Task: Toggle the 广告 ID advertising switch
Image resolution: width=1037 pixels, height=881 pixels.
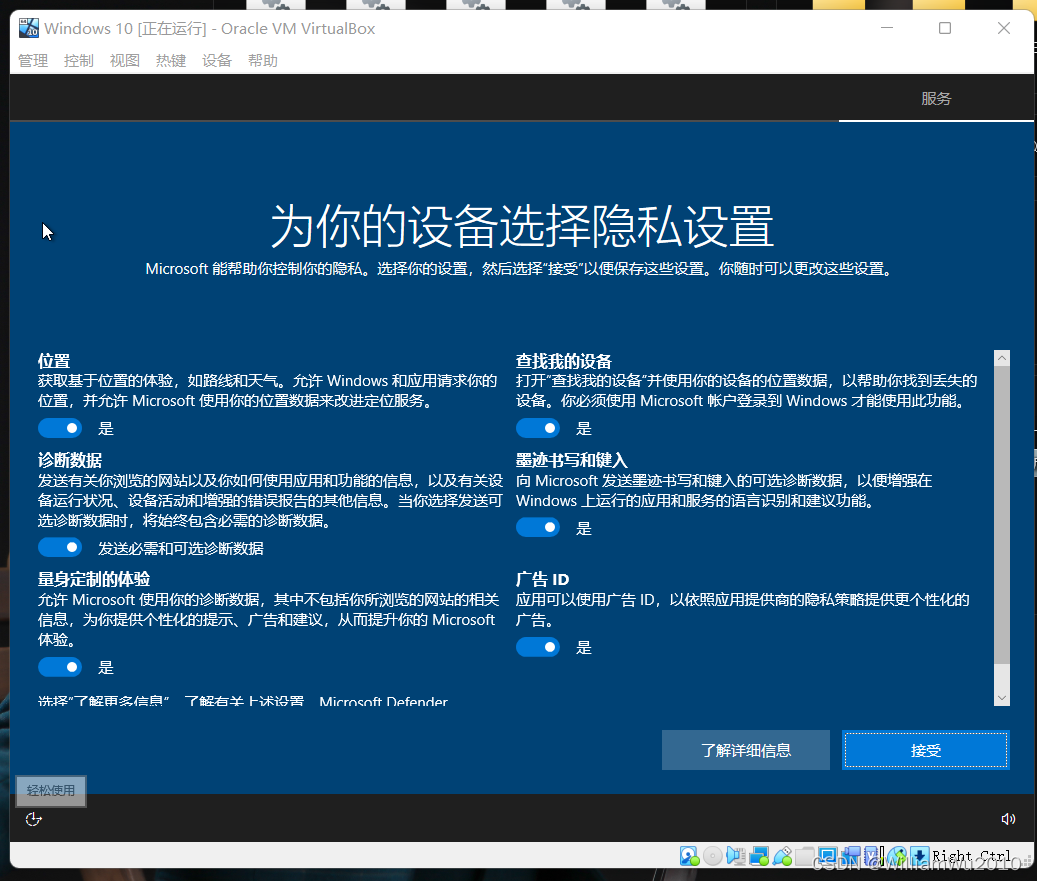Action: coord(538,647)
